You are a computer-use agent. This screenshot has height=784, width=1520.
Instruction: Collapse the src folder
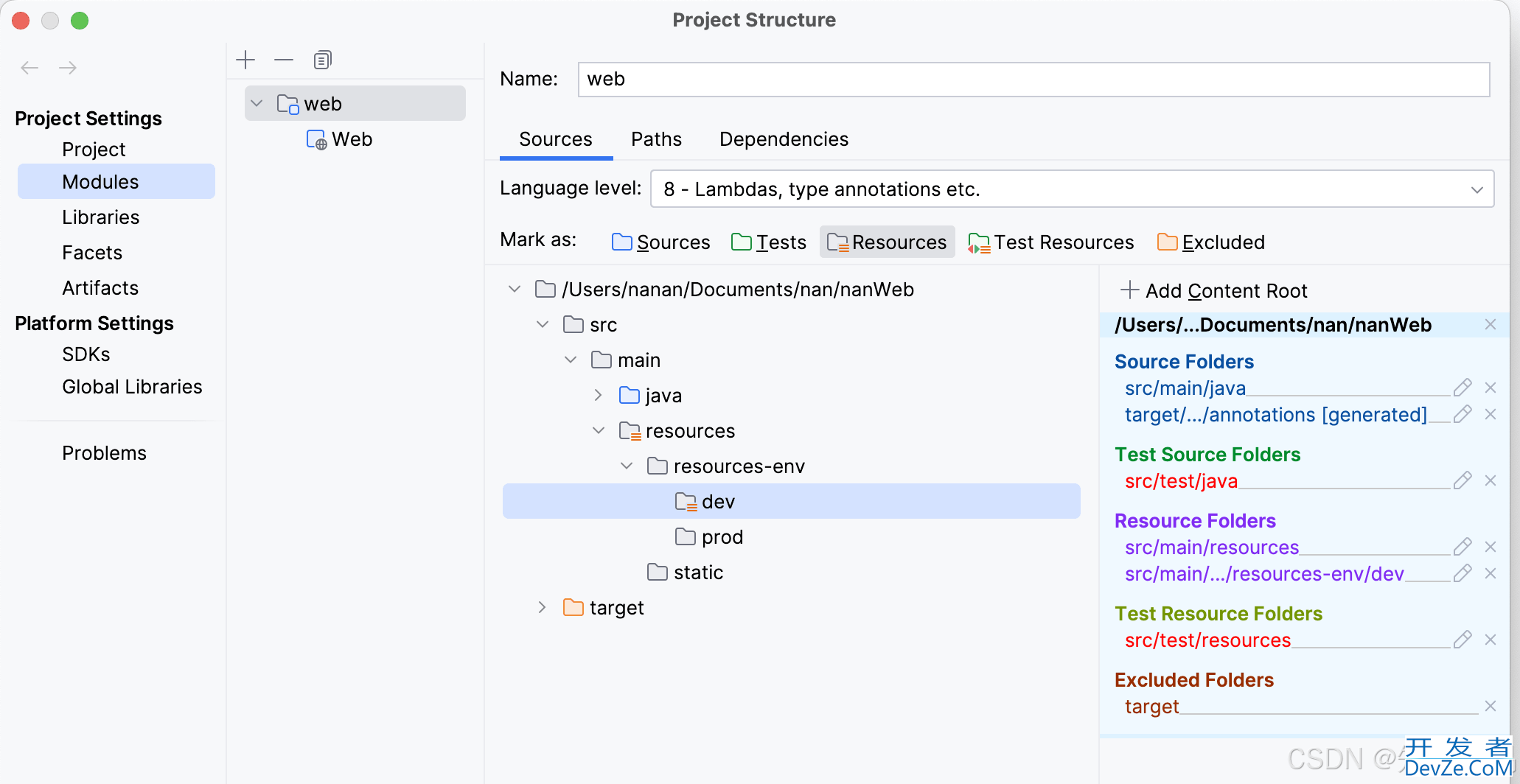pyautogui.click(x=543, y=324)
